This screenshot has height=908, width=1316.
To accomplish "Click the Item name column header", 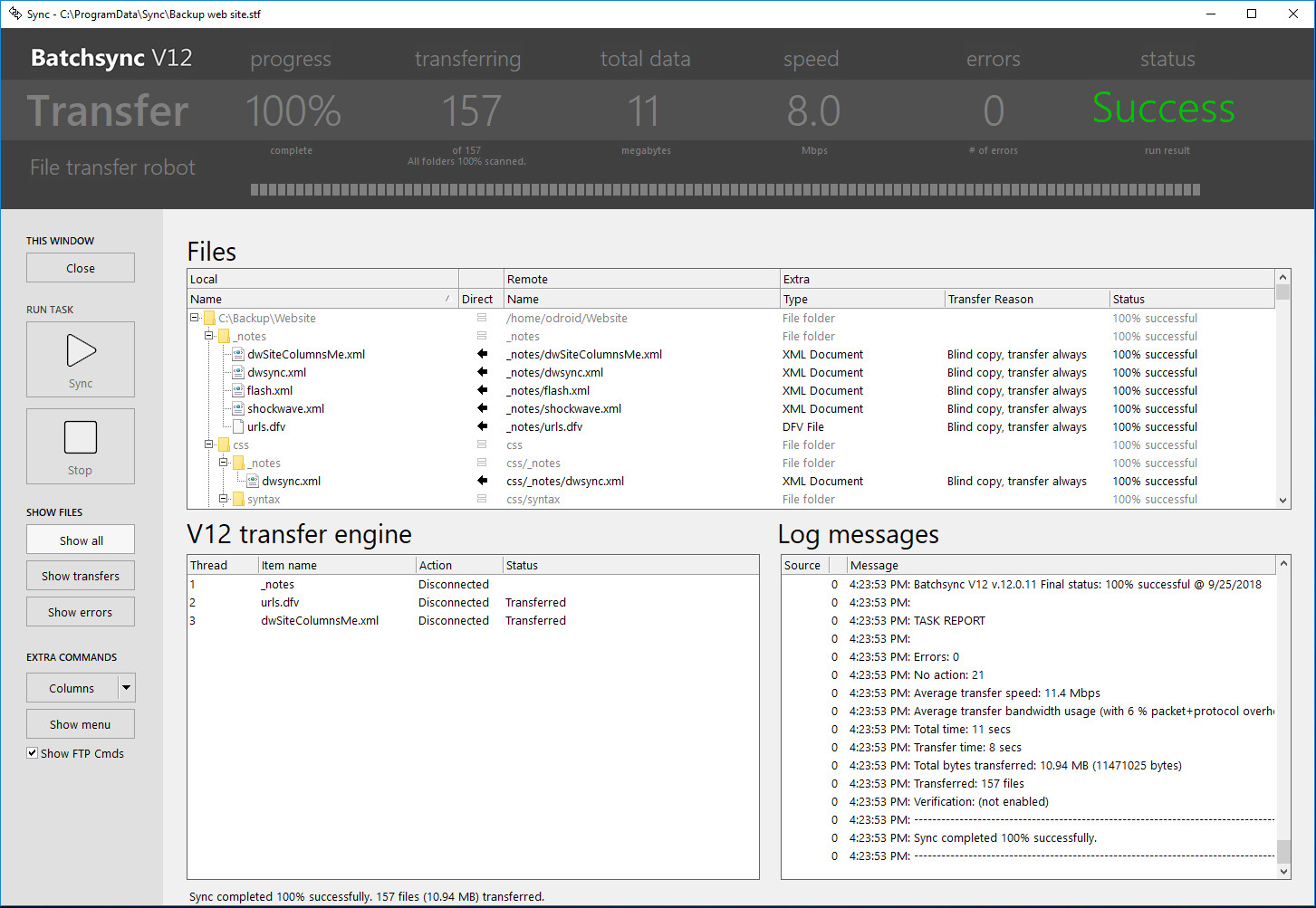I will [337, 565].
